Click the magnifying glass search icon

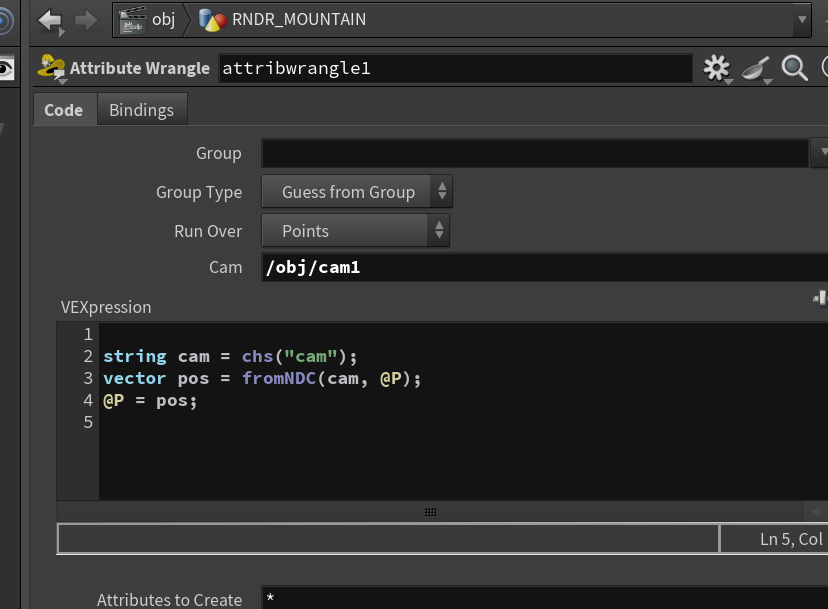click(x=794, y=68)
